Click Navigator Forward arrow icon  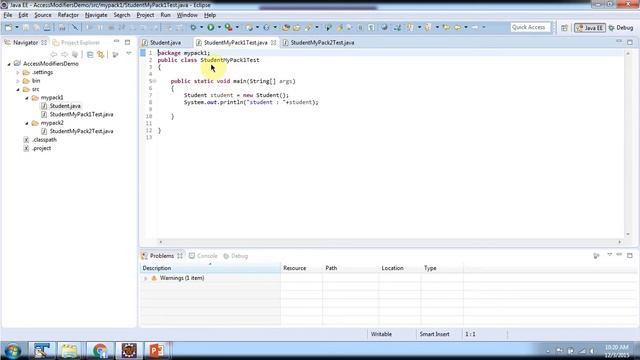(x=64, y=54)
